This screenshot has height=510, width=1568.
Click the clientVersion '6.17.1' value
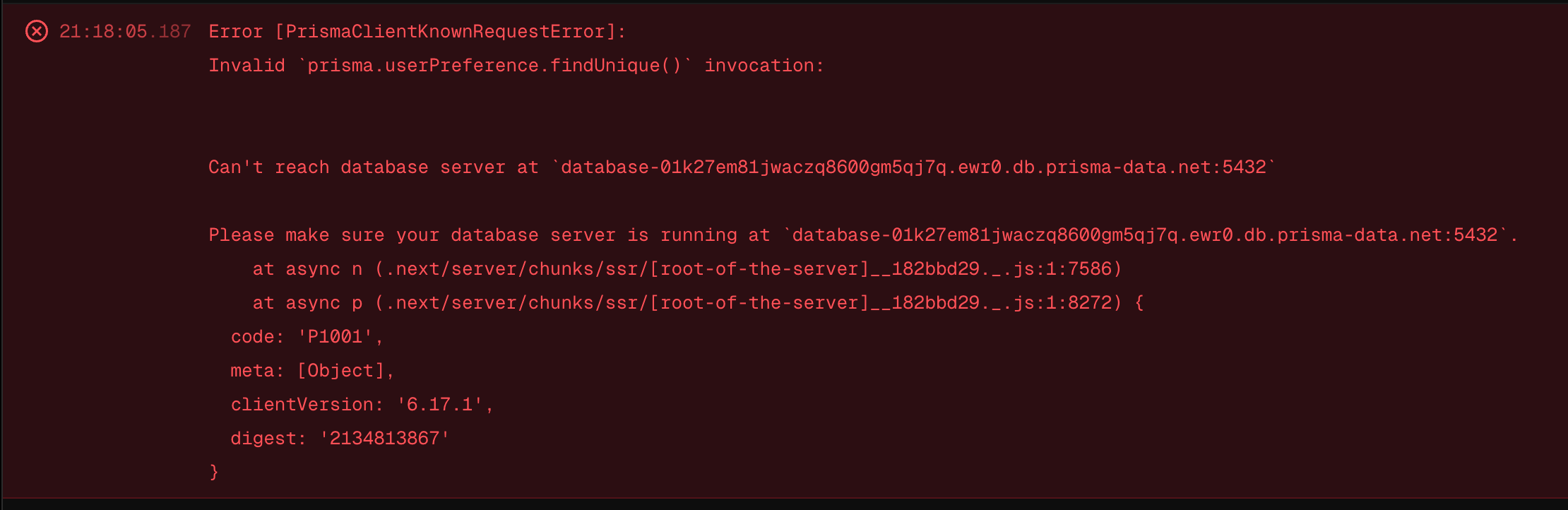(x=439, y=404)
